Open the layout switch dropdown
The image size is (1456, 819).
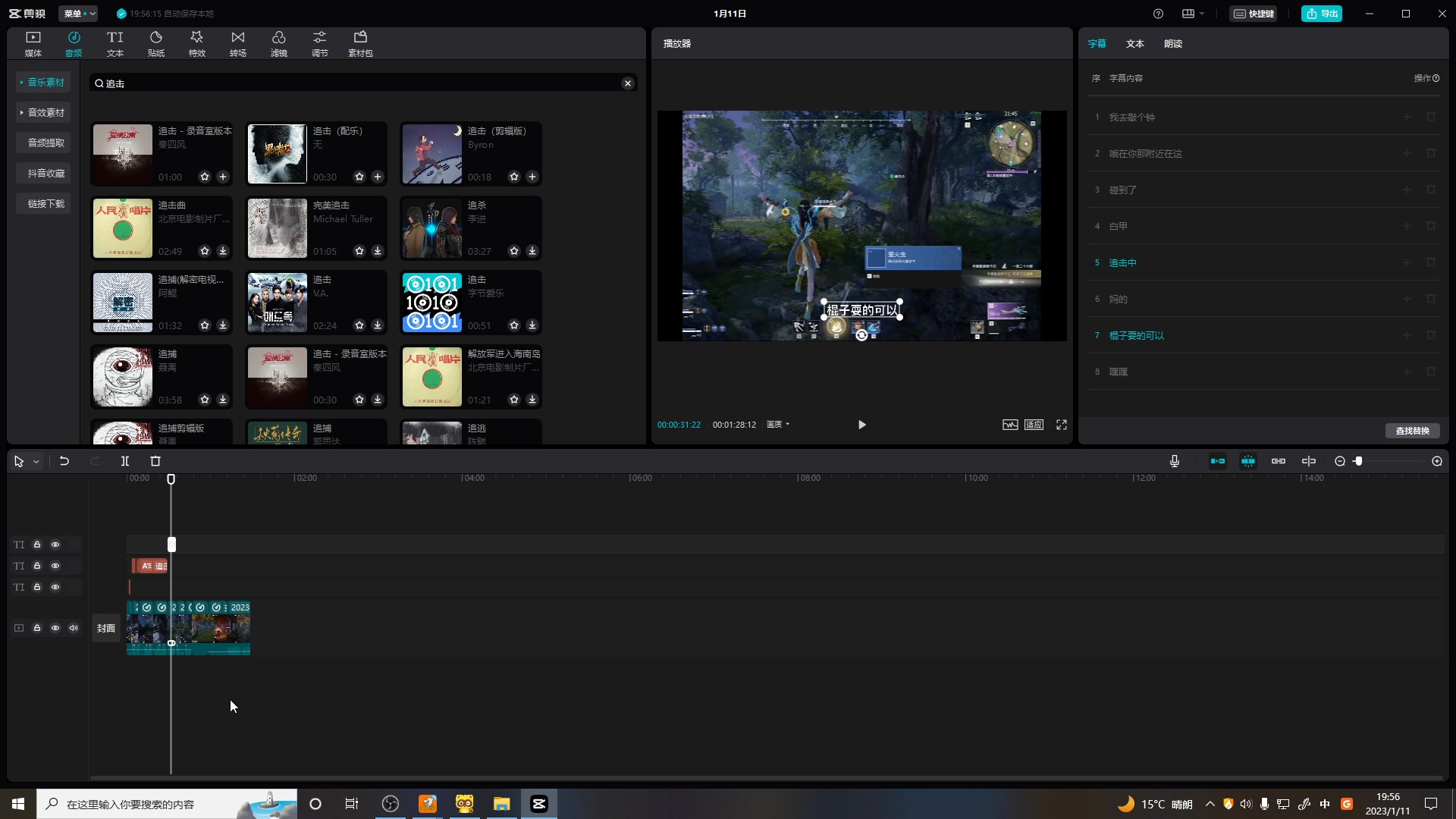[x=1193, y=14]
